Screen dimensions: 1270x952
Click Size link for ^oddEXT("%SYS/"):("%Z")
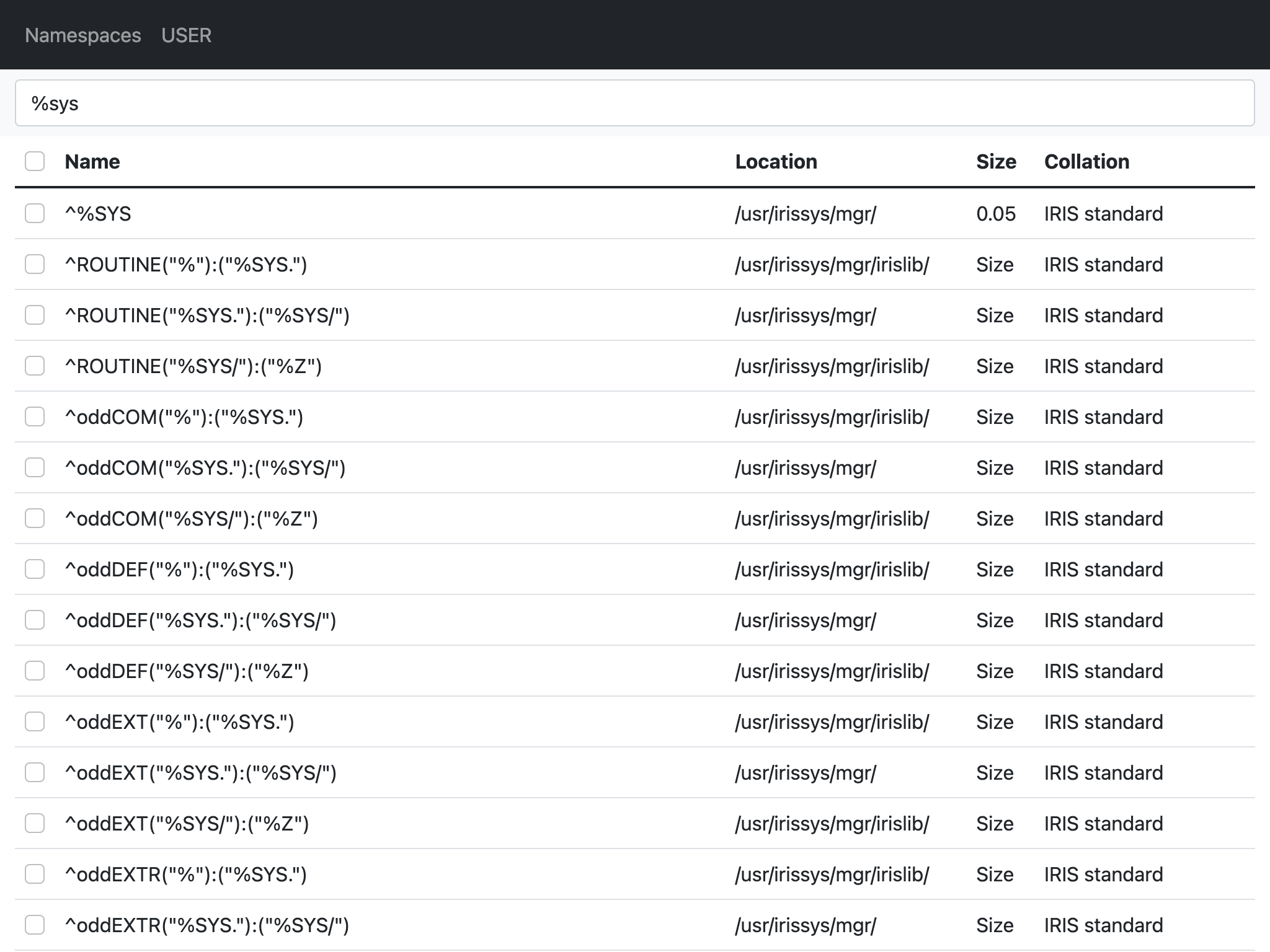(x=994, y=824)
